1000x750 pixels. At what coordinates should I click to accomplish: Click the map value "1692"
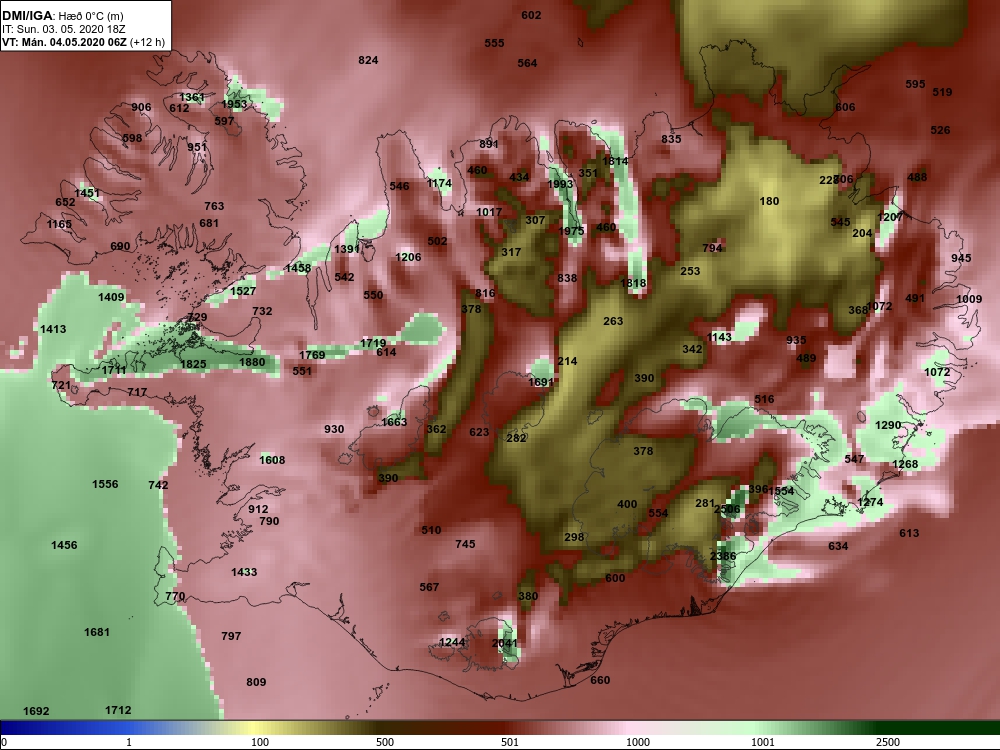(36, 711)
